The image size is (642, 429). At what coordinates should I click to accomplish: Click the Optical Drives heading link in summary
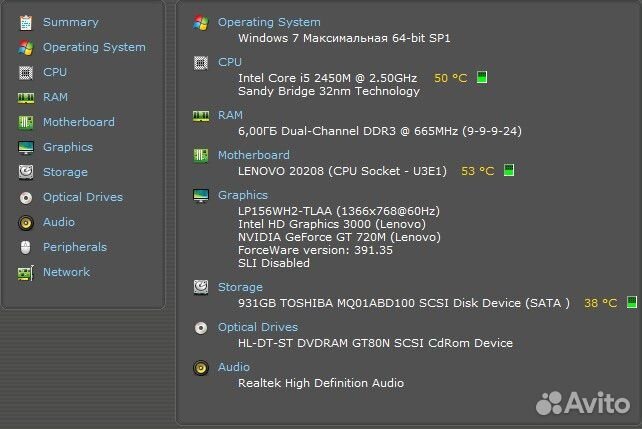[x=258, y=327]
